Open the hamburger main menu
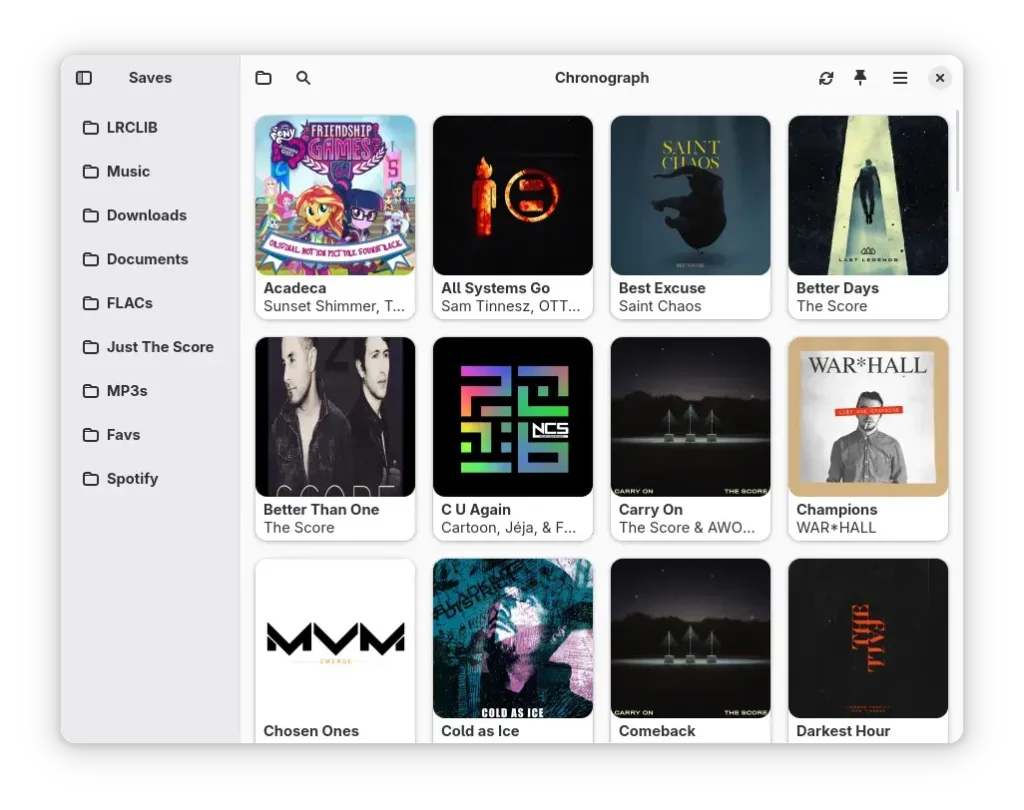The image size is (1024, 810). point(900,78)
